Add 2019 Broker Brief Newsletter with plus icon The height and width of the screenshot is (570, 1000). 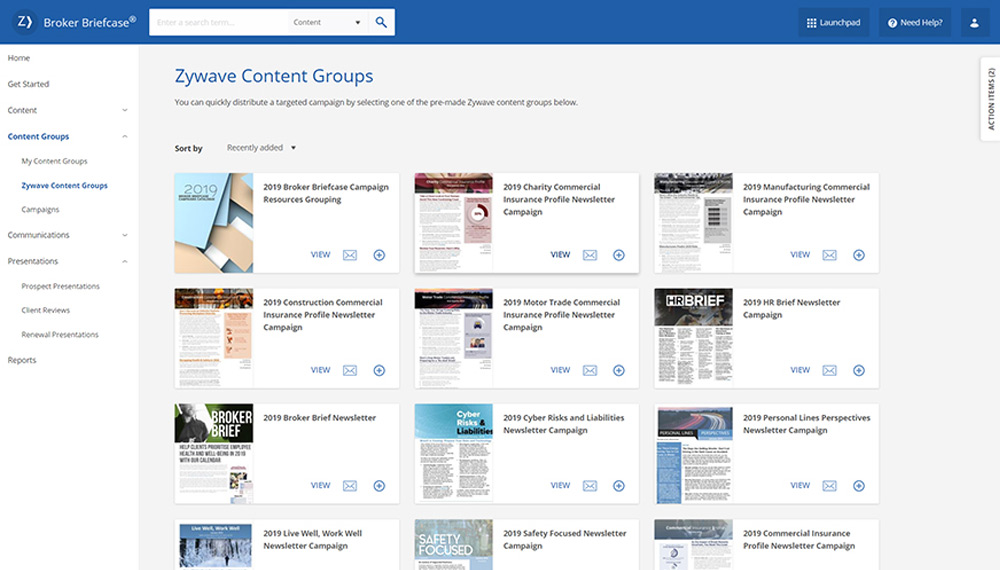[379, 486]
